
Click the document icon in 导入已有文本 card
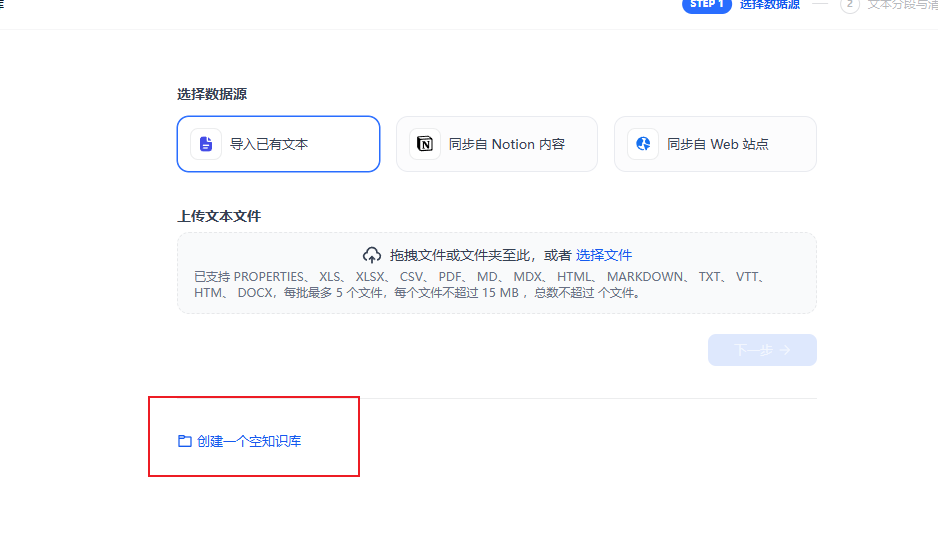click(x=206, y=144)
